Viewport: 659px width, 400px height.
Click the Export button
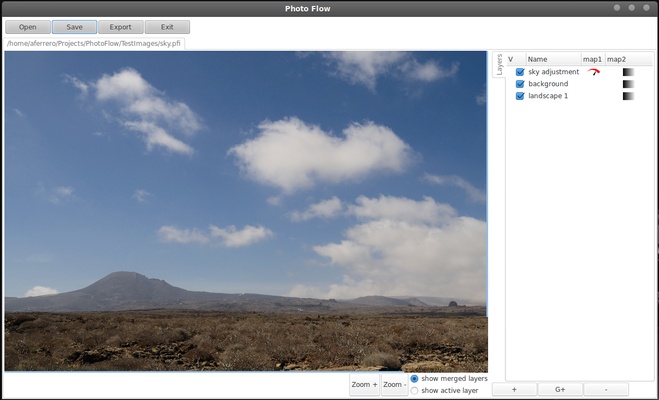tap(121, 27)
